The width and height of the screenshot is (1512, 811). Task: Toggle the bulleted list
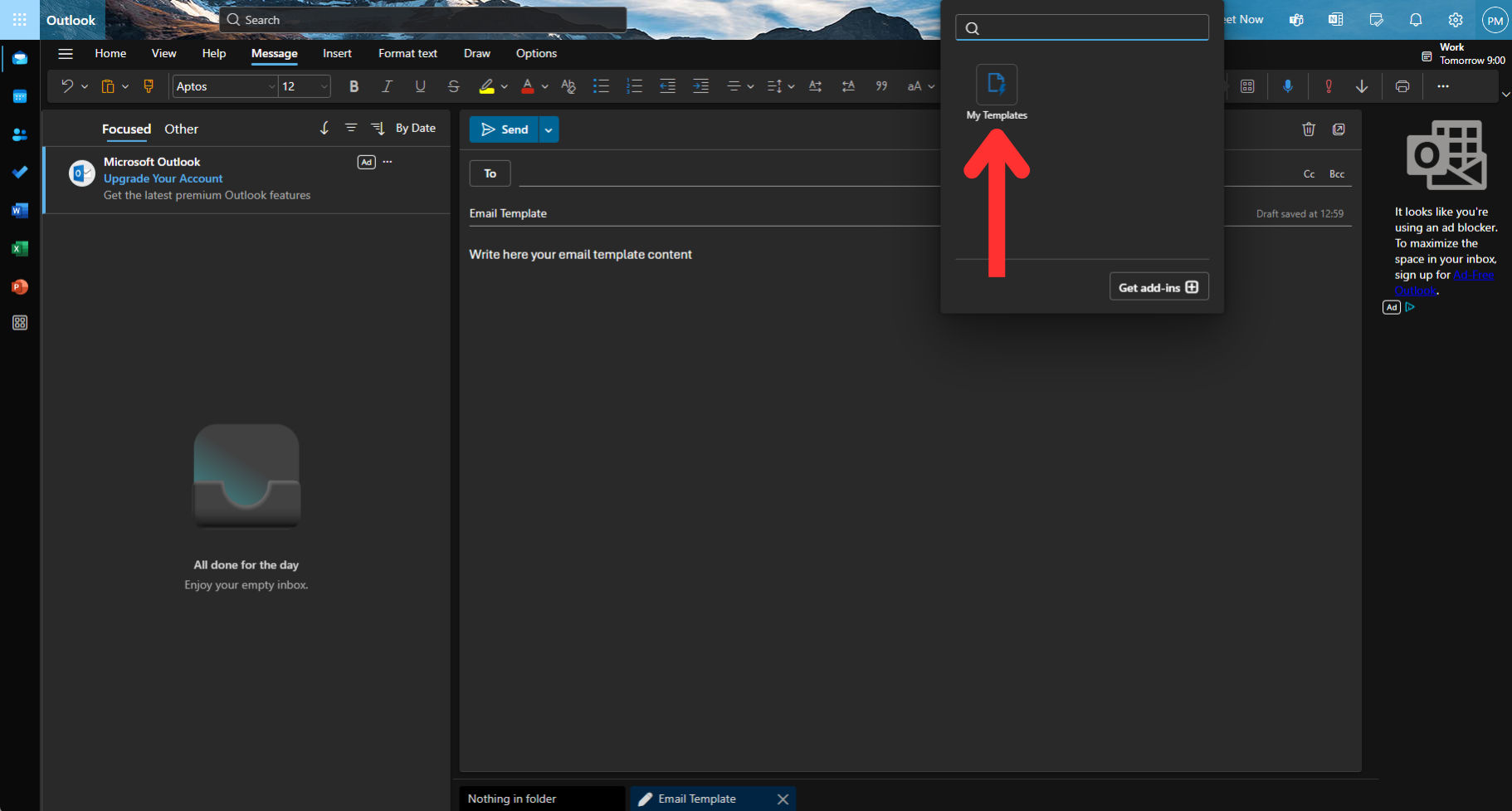(x=601, y=85)
